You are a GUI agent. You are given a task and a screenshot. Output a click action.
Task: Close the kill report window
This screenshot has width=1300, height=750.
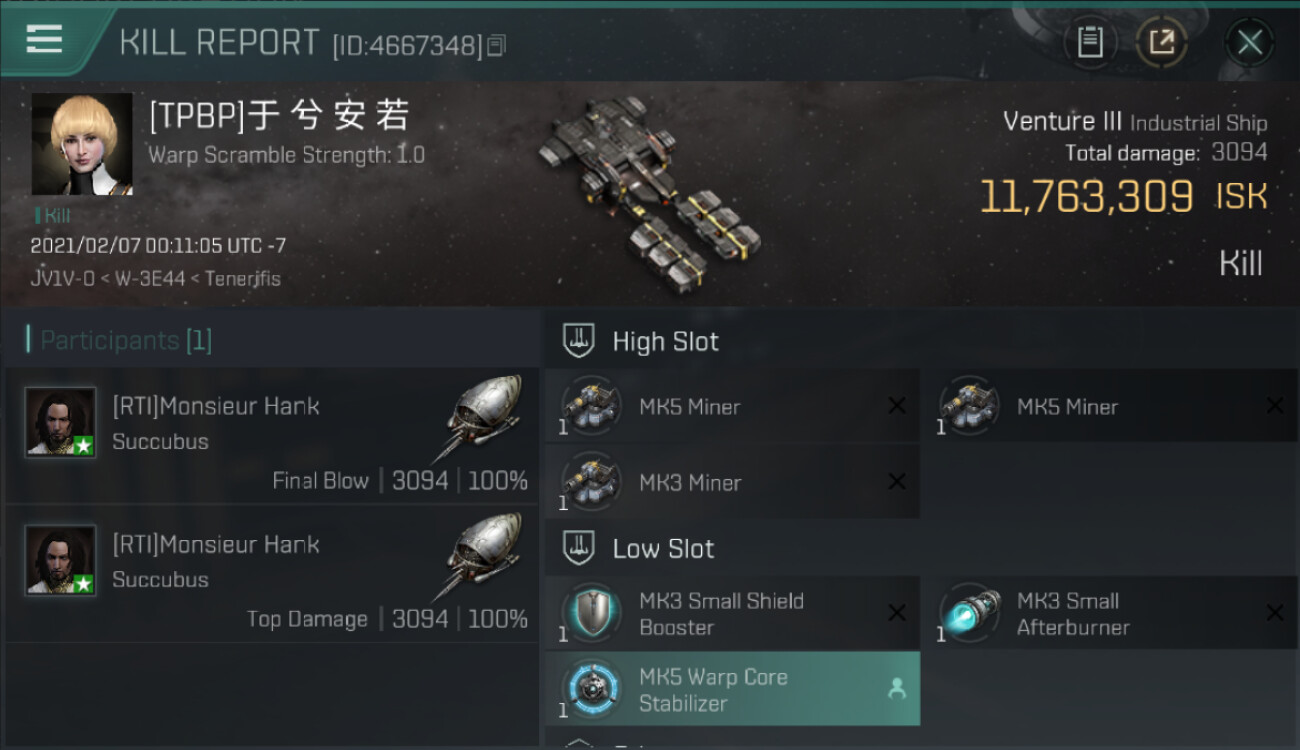1249,42
